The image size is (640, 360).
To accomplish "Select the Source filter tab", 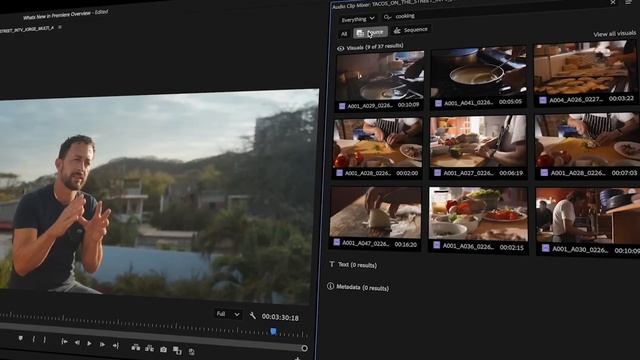I will click(x=370, y=32).
